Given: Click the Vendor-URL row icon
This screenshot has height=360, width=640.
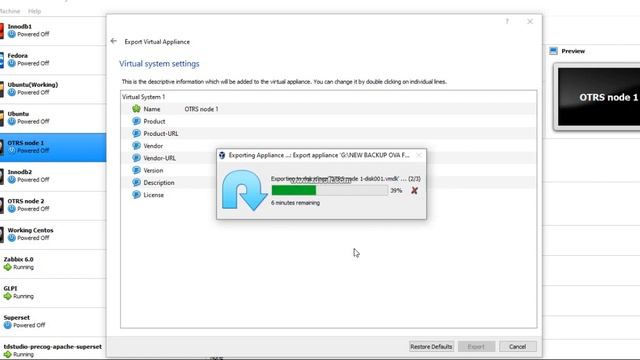Looking at the screenshot, I should point(136,158).
